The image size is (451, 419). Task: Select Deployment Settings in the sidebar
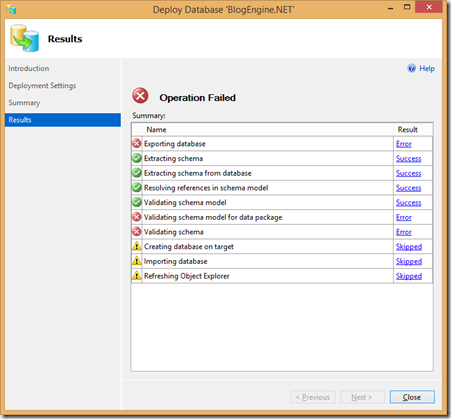(42, 86)
